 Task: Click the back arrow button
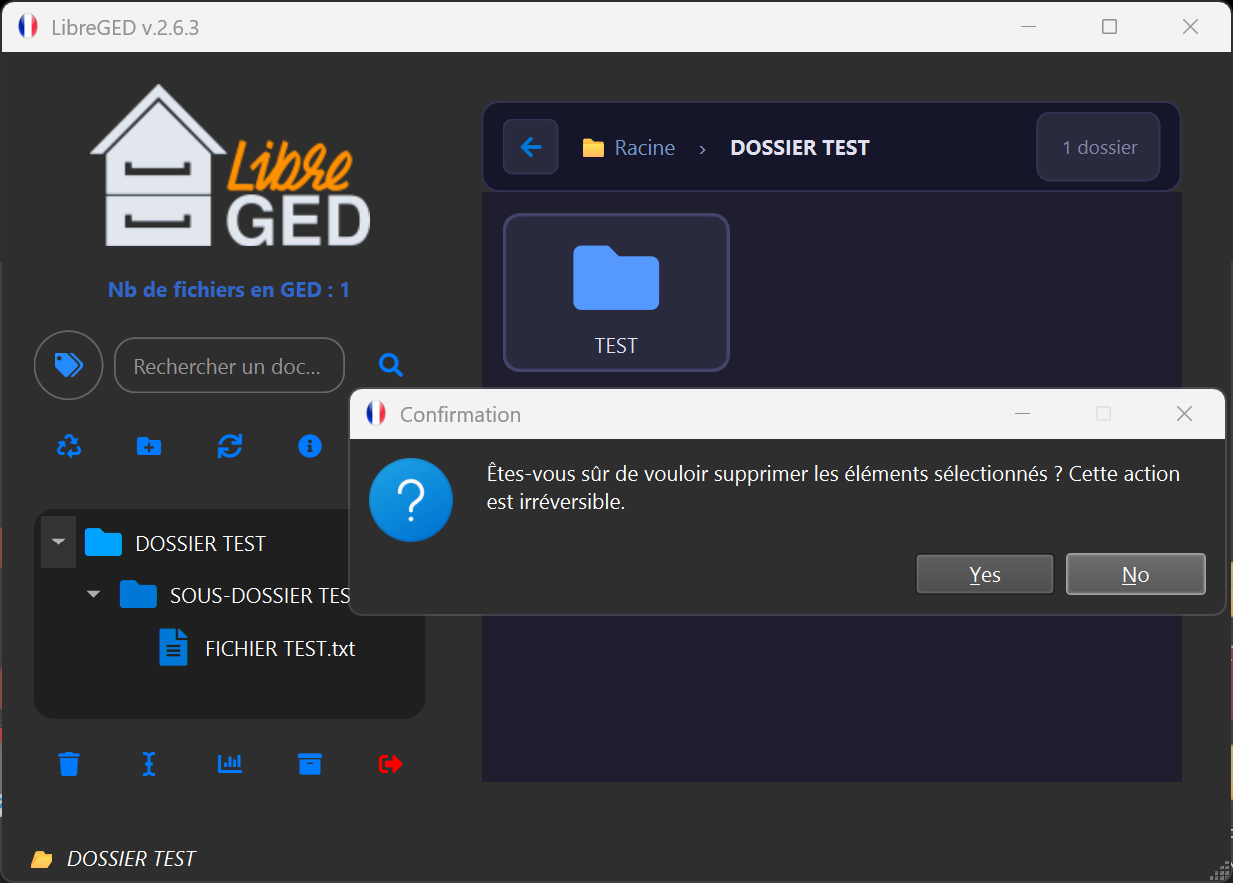[531, 148]
